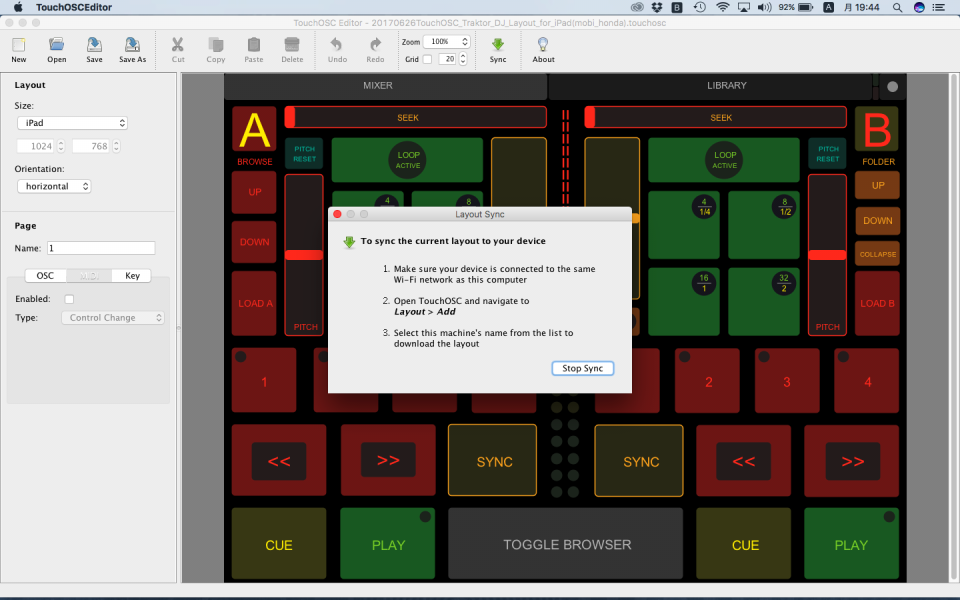Select deck B LOOP ACTIVE toggle

724,160
